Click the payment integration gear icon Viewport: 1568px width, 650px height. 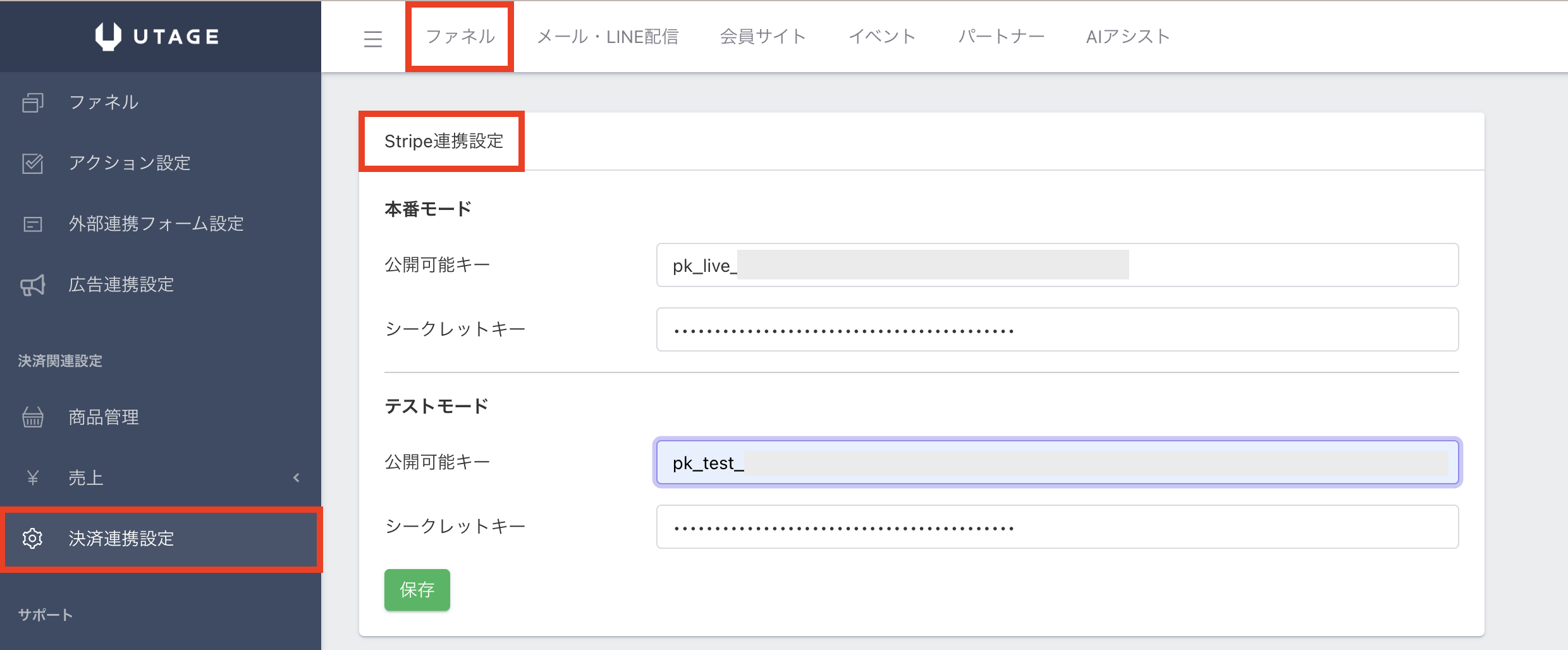pyautogui.click(x=33, y=539)
